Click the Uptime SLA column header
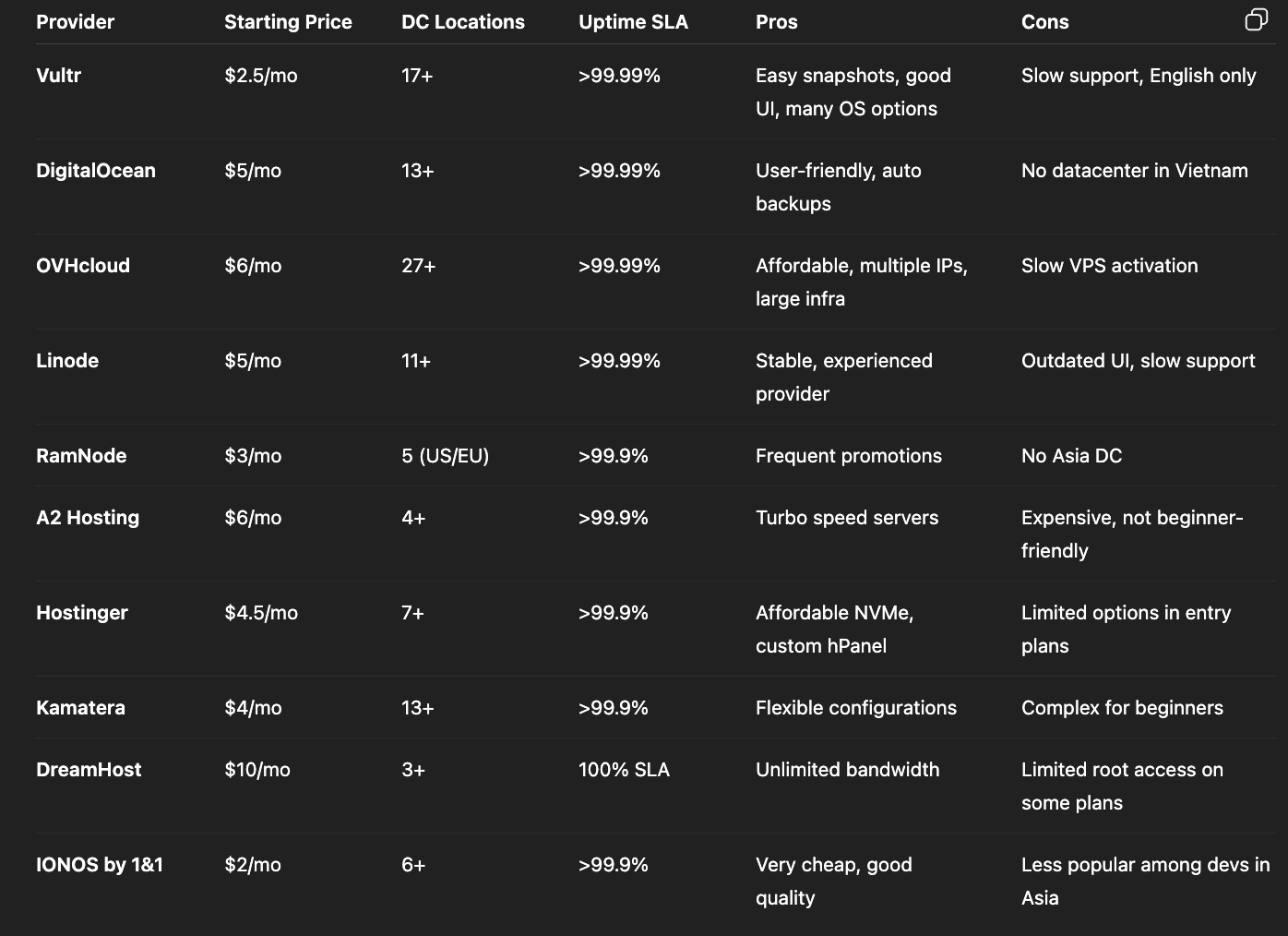 click(x=633, y=22)
